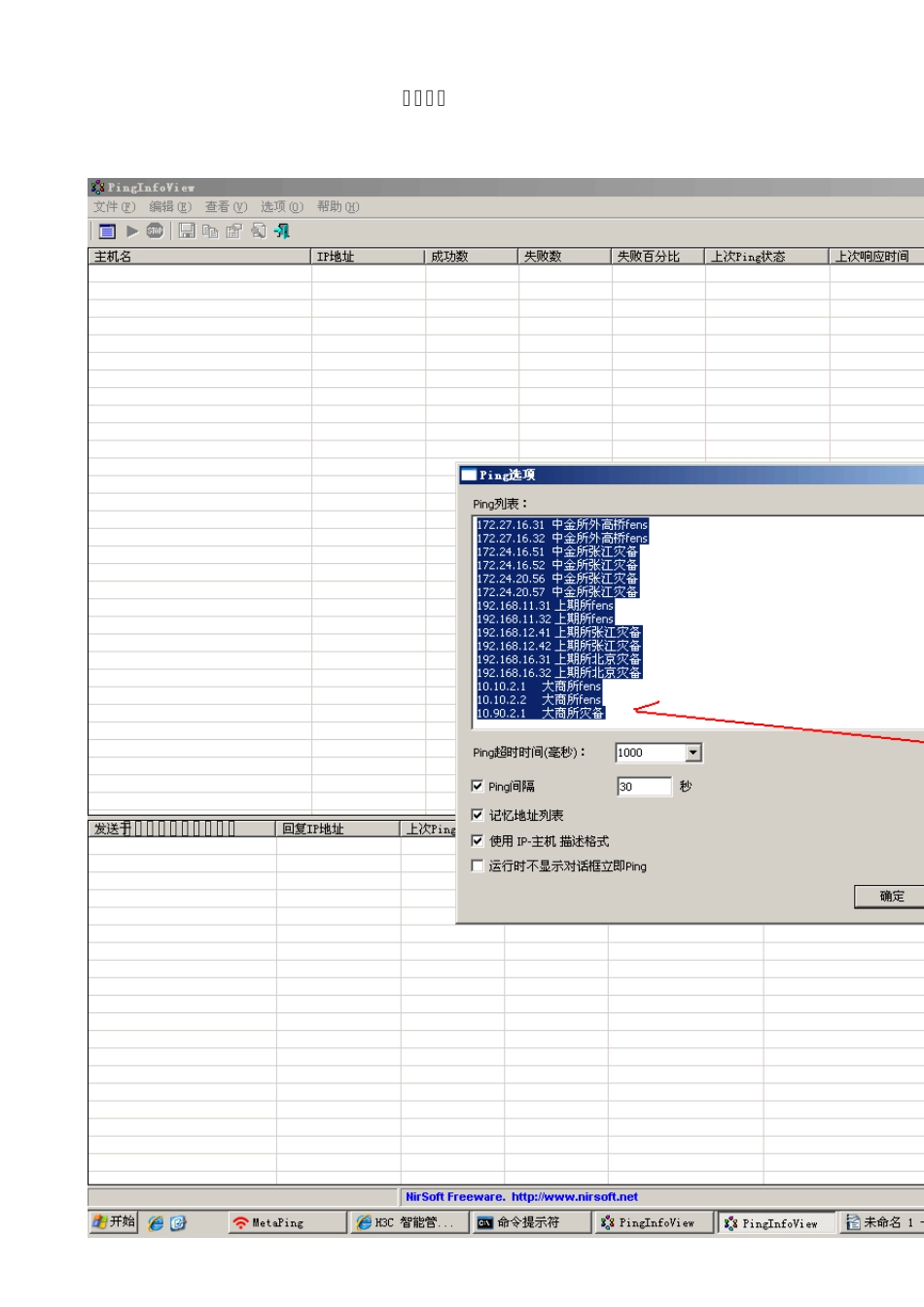Enable 运行时不显示对话框立即Ping checkbox
Screen dimensions: 924x1307
(x=478, y=865)
